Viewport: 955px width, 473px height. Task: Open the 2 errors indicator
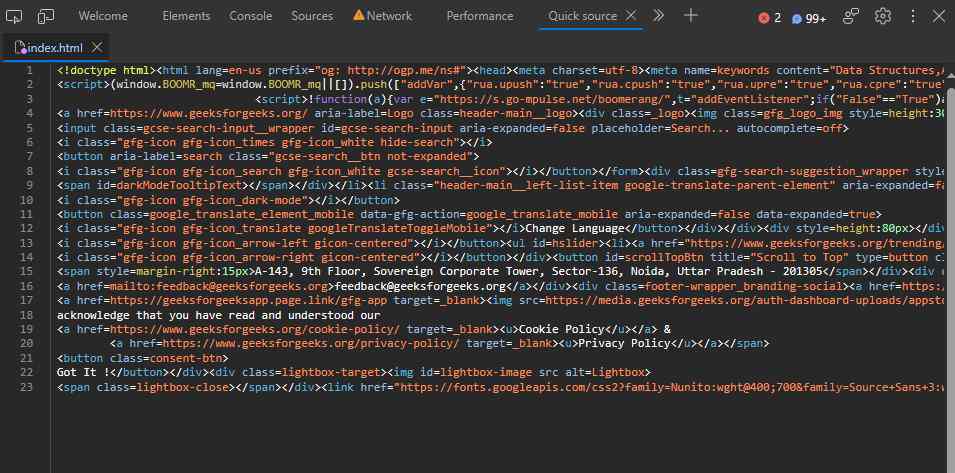770,18
